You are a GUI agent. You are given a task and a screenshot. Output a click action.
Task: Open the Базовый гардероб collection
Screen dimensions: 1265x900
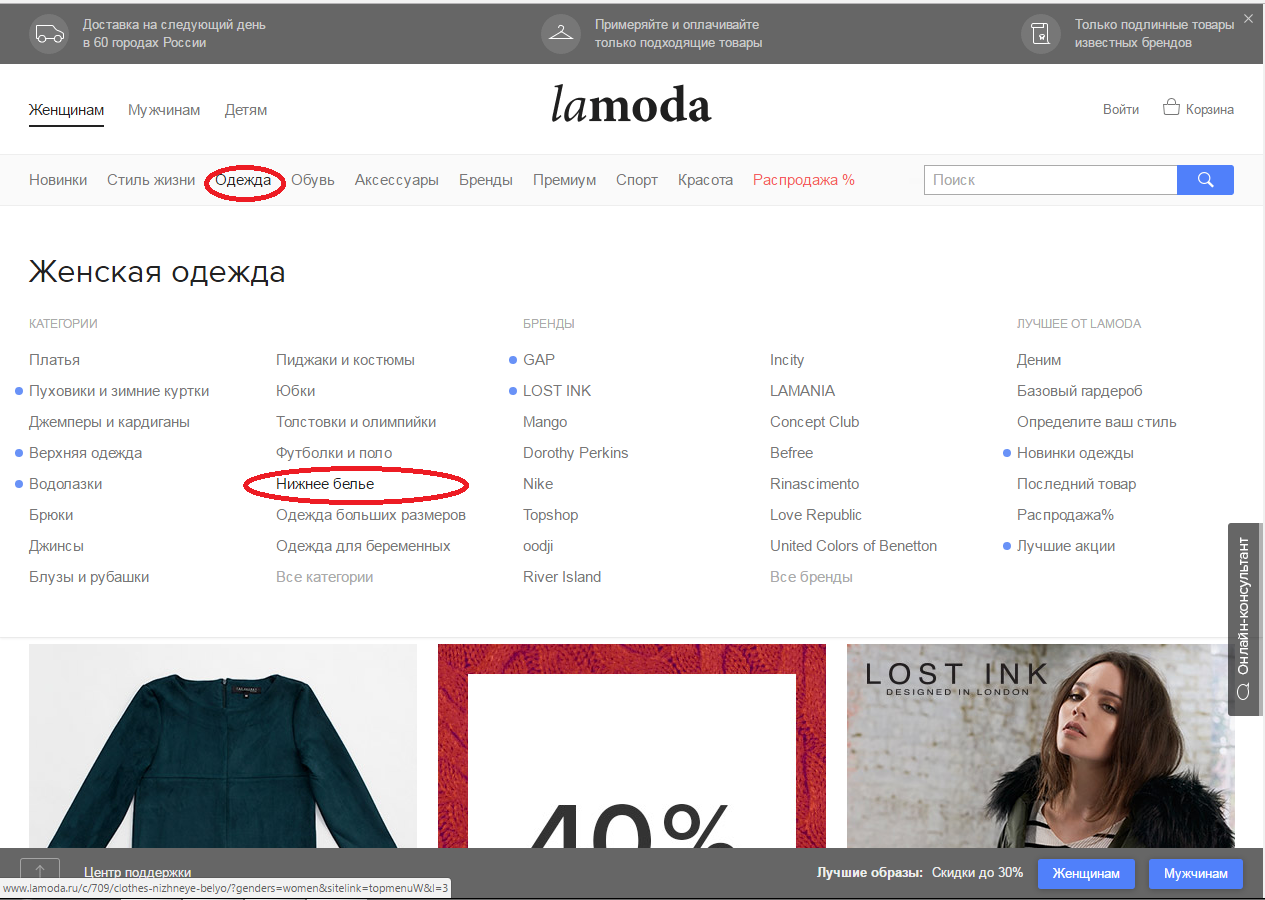(1080, 391)
